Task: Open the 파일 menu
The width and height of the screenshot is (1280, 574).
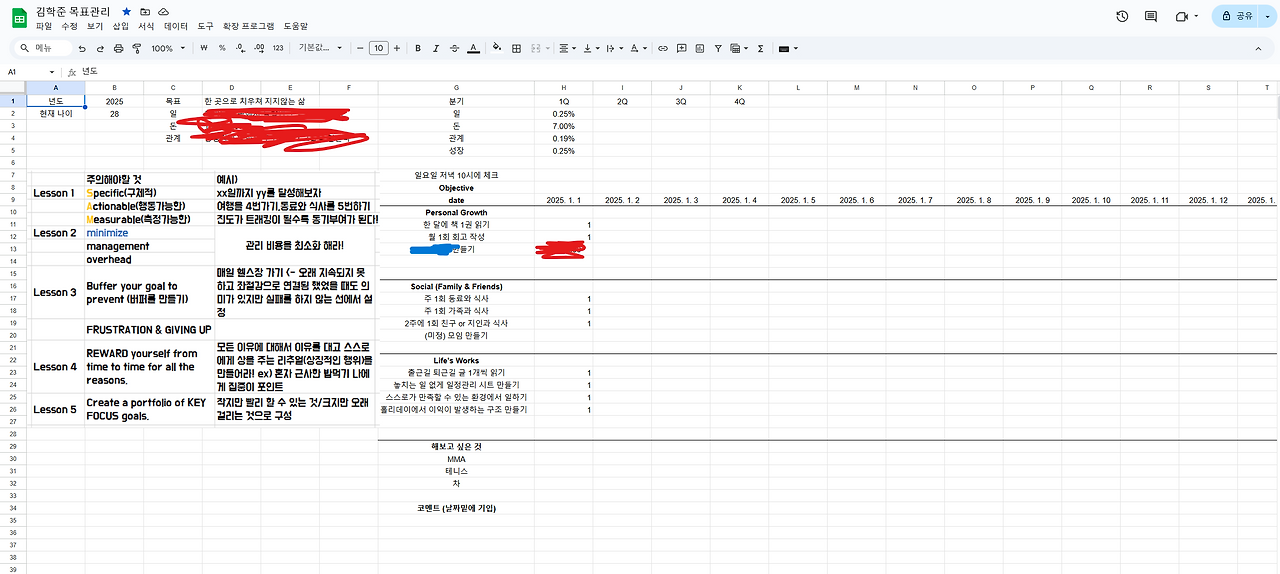Action: (x=44, y=26)
